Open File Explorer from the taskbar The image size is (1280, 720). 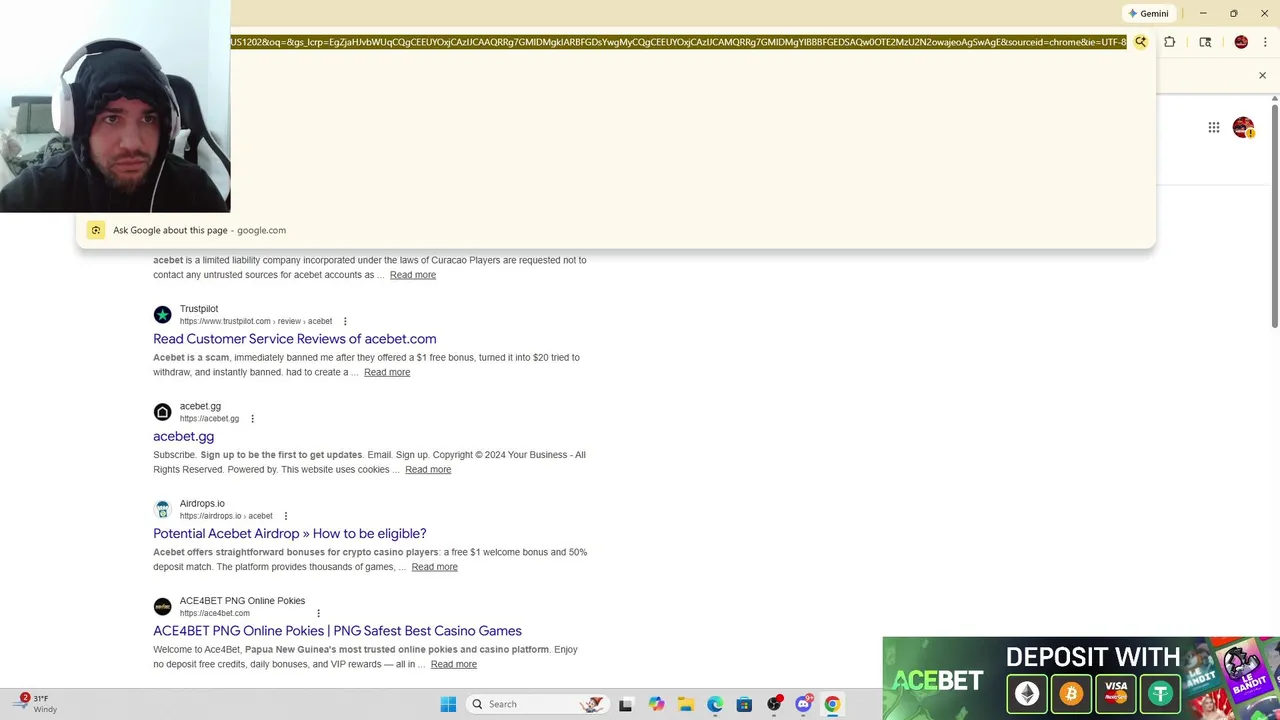(x=686, y=704)
